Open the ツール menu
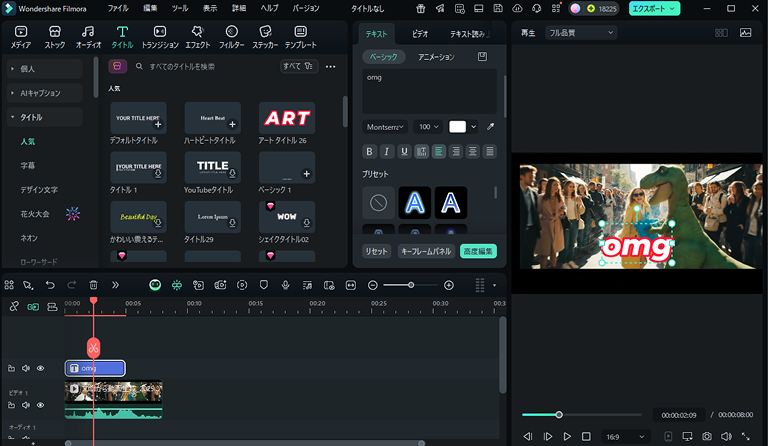 pyautogui.click(x=180, y=8)
